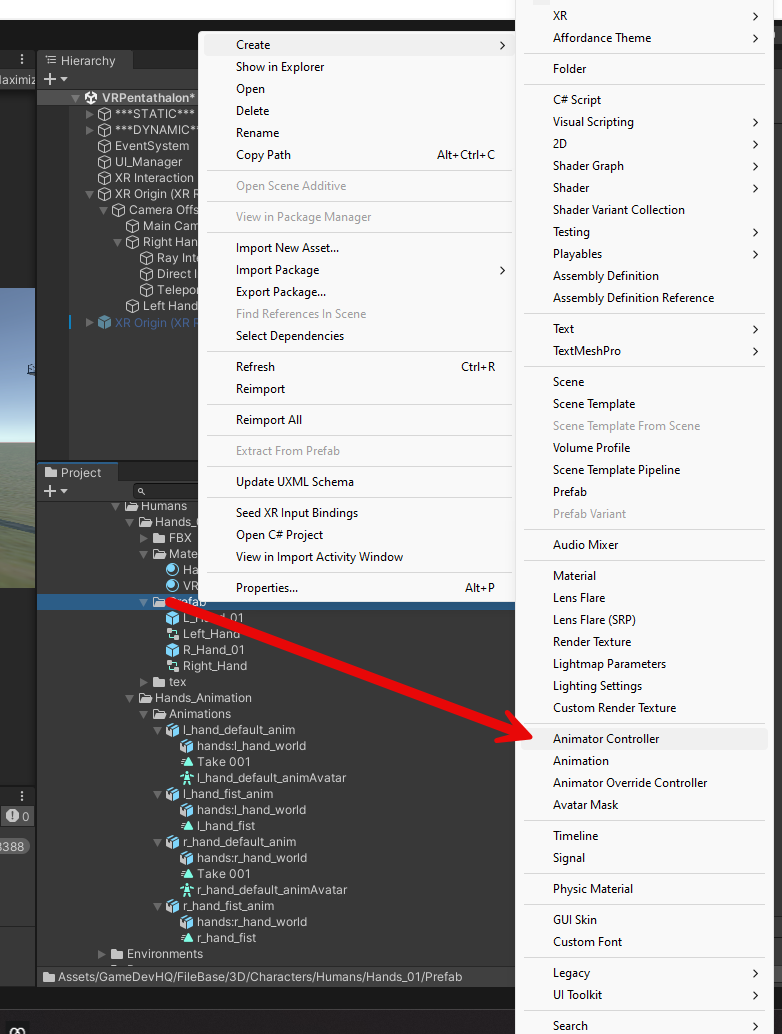The height and width of the screenshot is (1034, 782).
Task: Click the search magnifier in Project panel
Action: [141, 491]
